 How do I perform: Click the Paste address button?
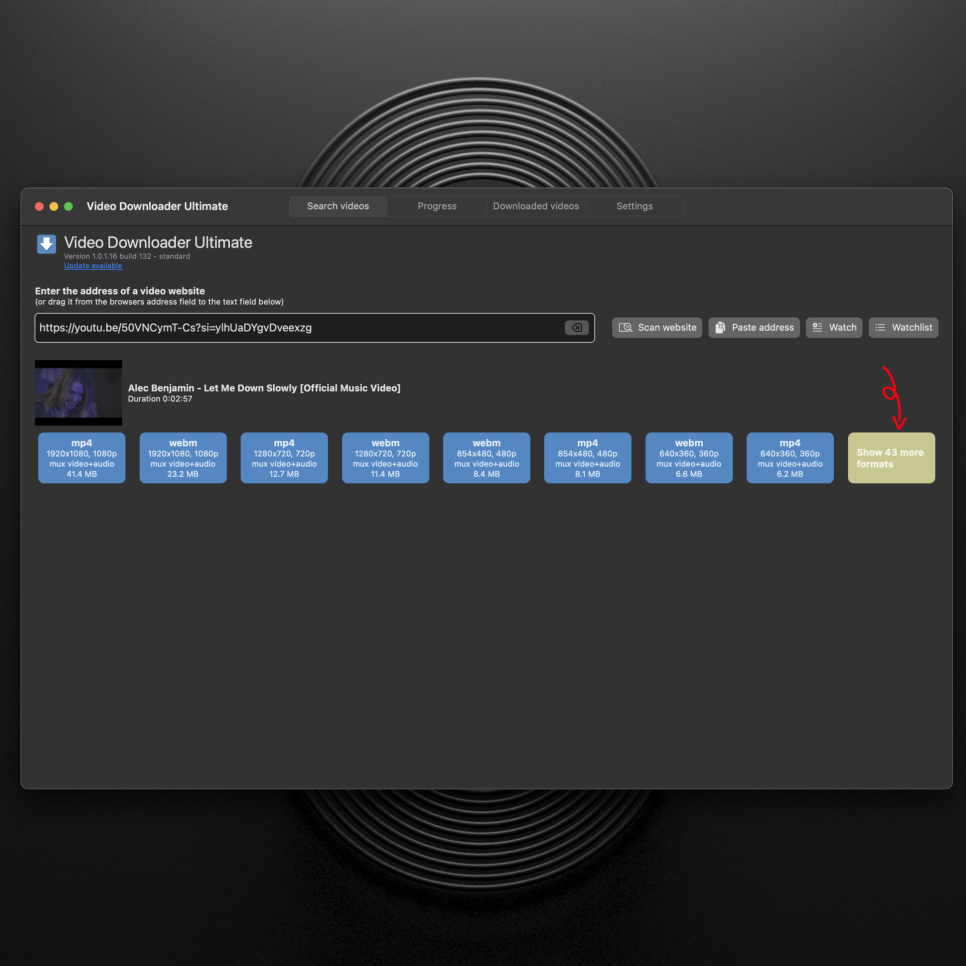pyautogui.click(x=753, y=328)
